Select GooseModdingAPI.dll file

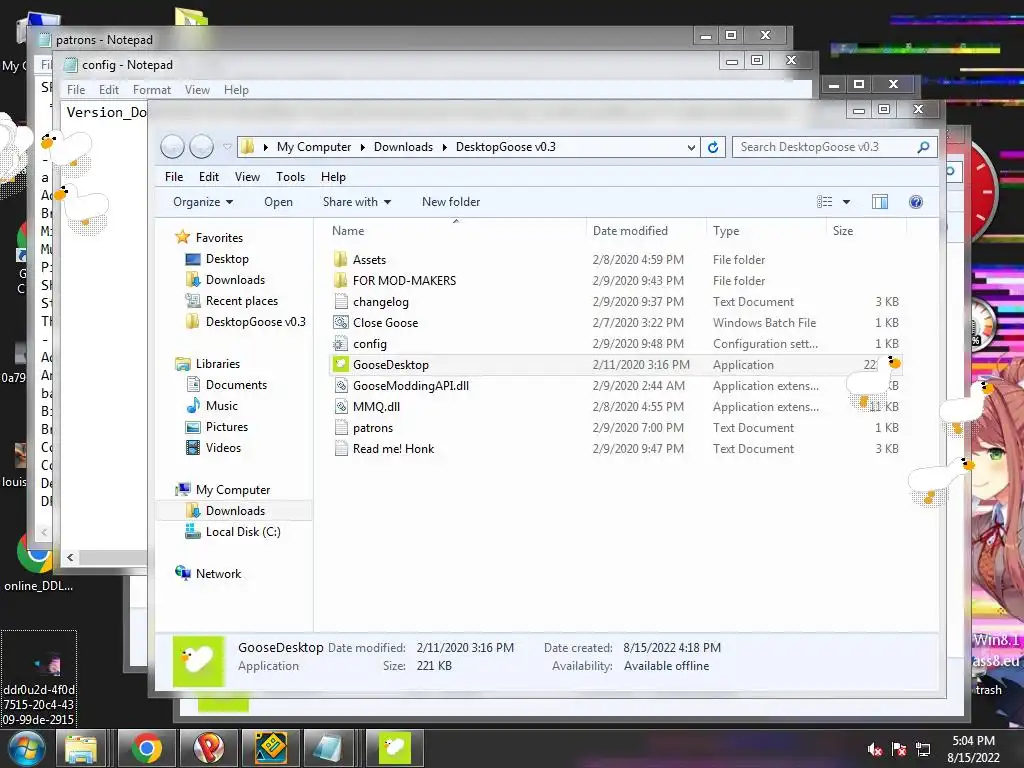click(x=411, y=386)
